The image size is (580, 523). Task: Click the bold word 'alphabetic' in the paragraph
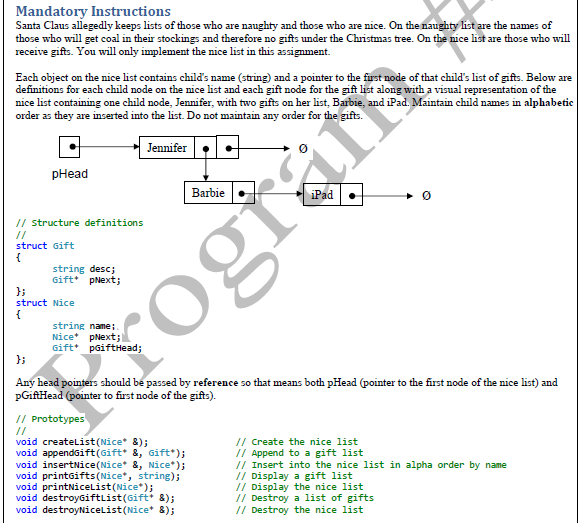coord(548,102)
